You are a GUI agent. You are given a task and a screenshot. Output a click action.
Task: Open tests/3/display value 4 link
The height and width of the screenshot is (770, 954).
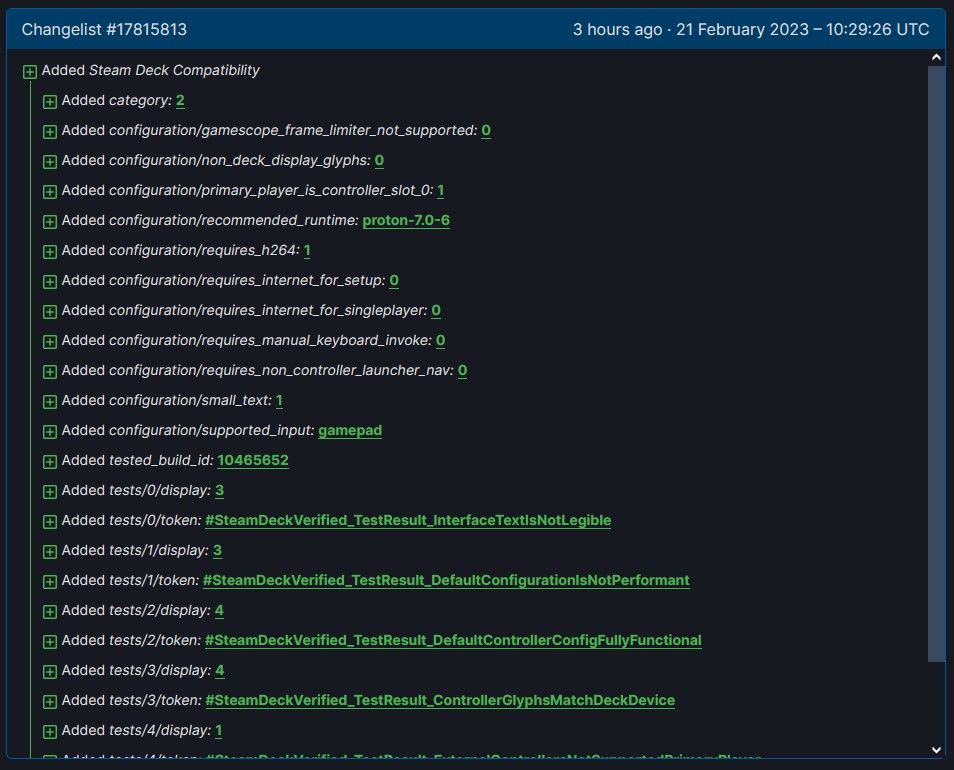coord(220,670)
